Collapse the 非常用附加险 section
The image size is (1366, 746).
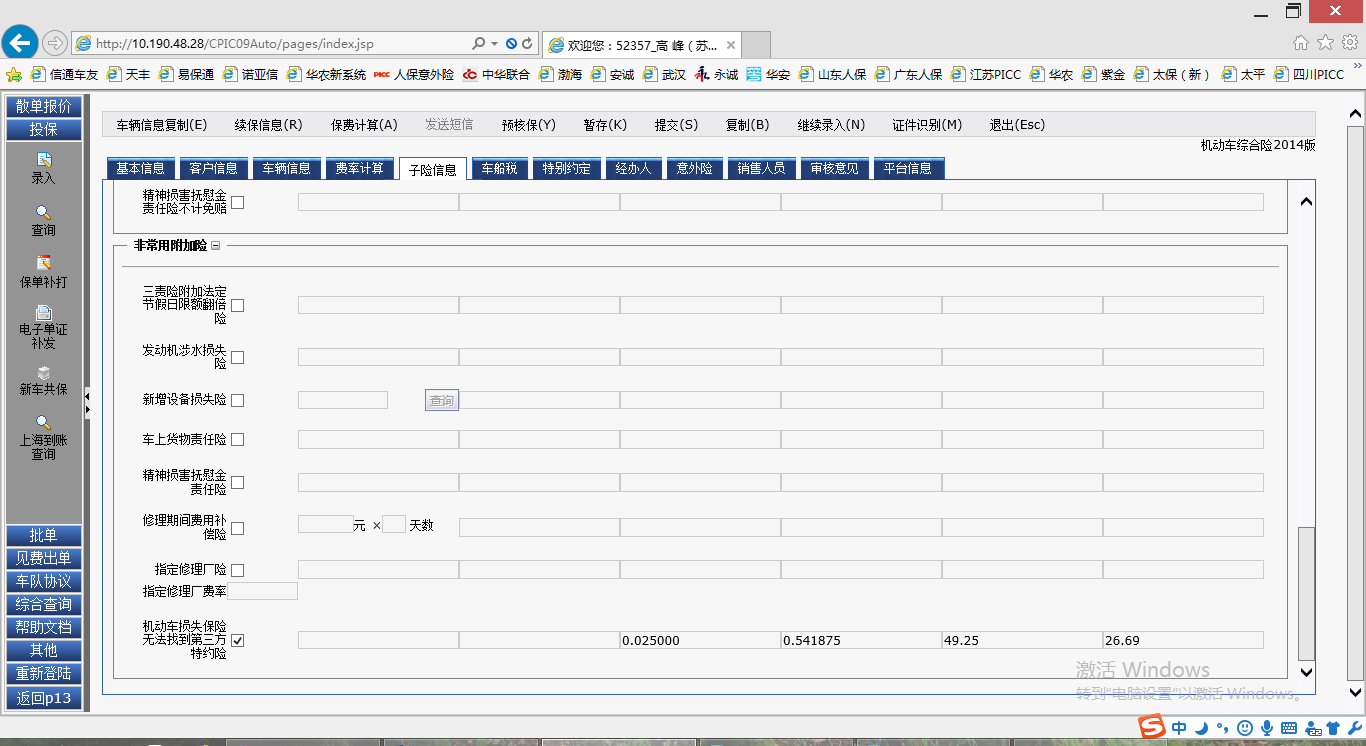(x=215, y=246)
